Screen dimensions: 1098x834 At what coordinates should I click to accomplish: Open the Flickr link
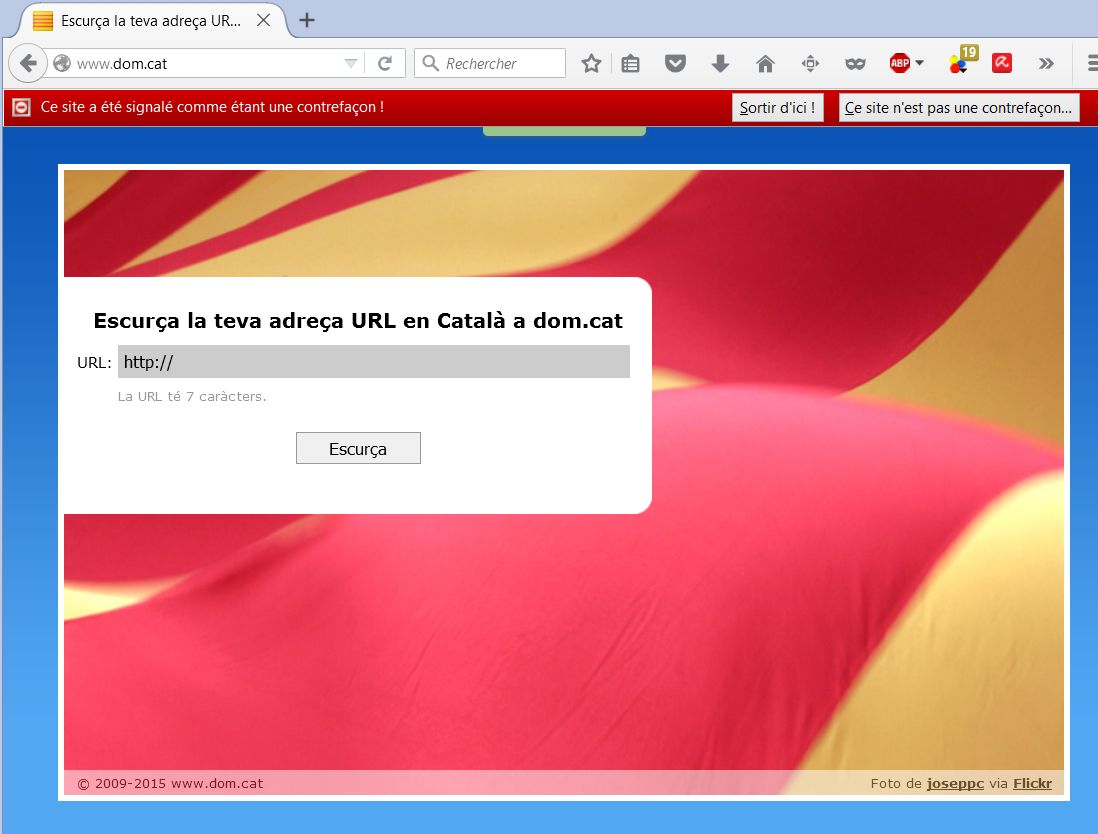1032,784
